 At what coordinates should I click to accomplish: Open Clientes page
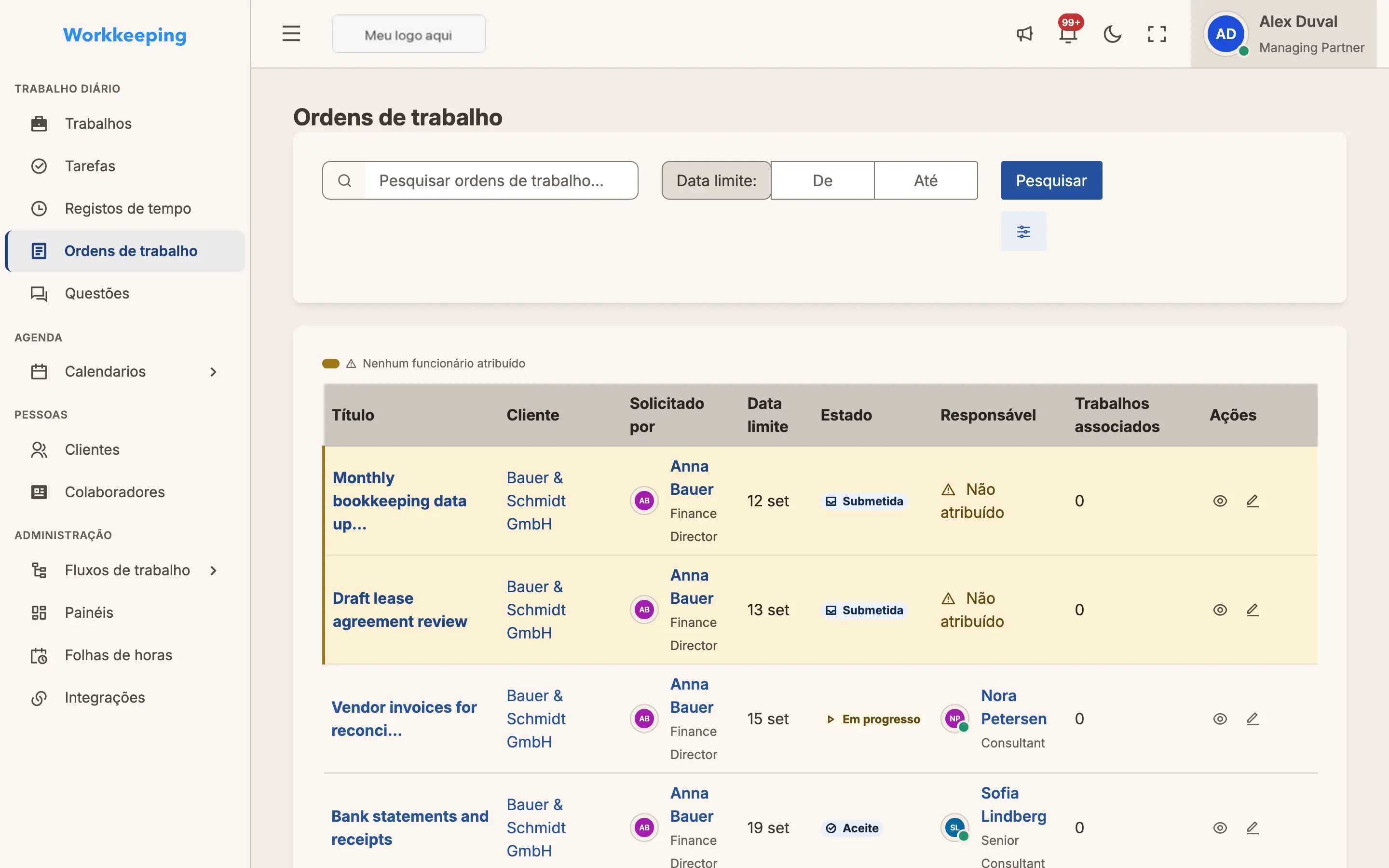[125, 449]
